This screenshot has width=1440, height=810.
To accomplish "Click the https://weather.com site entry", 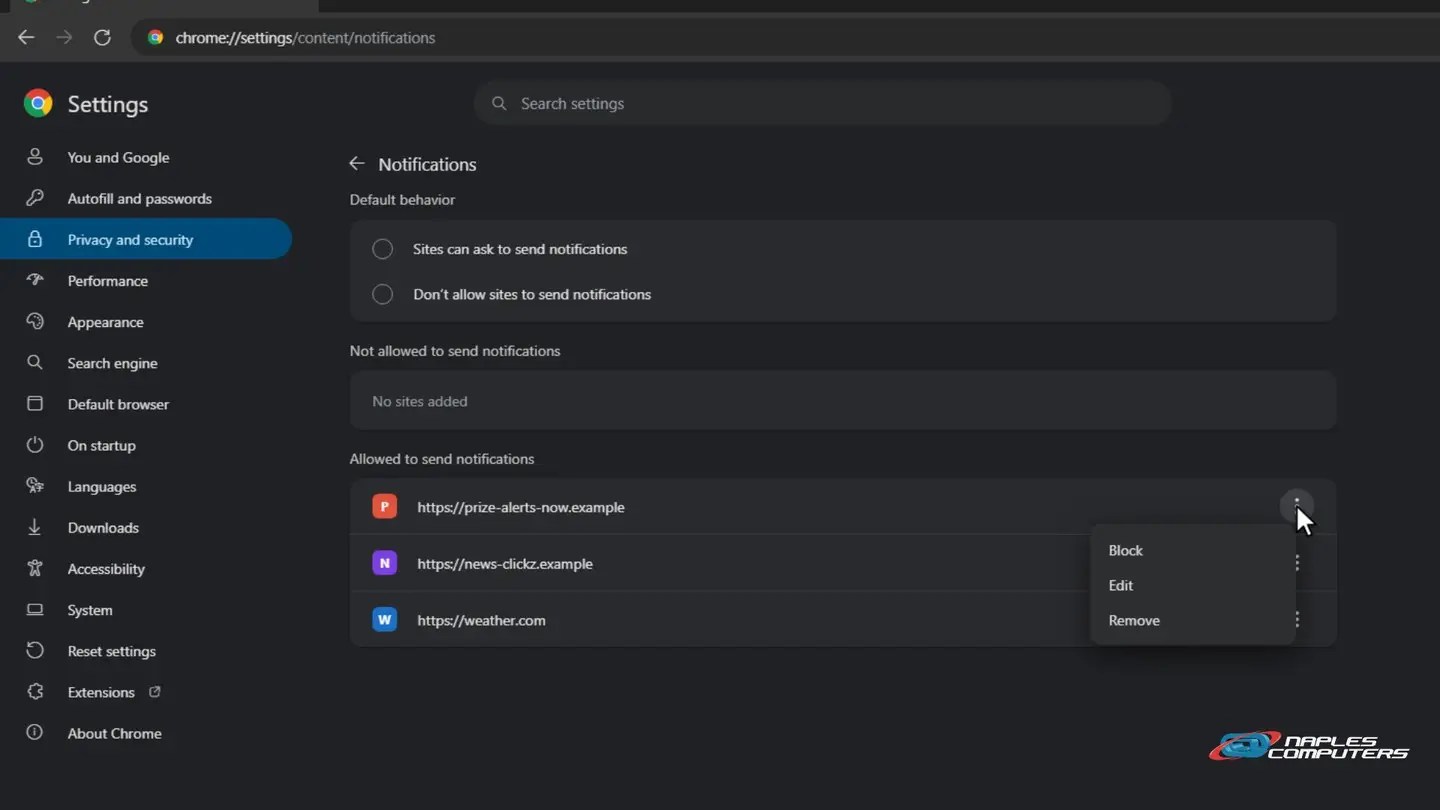I will pos(481,620).
